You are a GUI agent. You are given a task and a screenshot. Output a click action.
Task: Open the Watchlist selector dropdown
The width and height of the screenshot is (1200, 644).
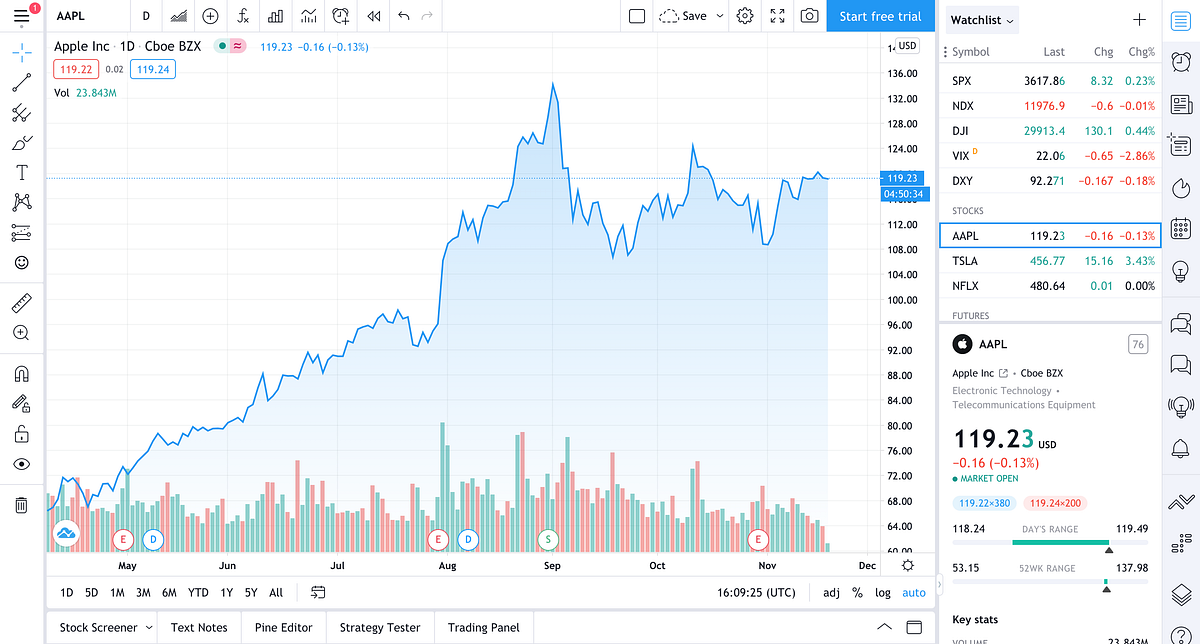click(x=981, y=19)
